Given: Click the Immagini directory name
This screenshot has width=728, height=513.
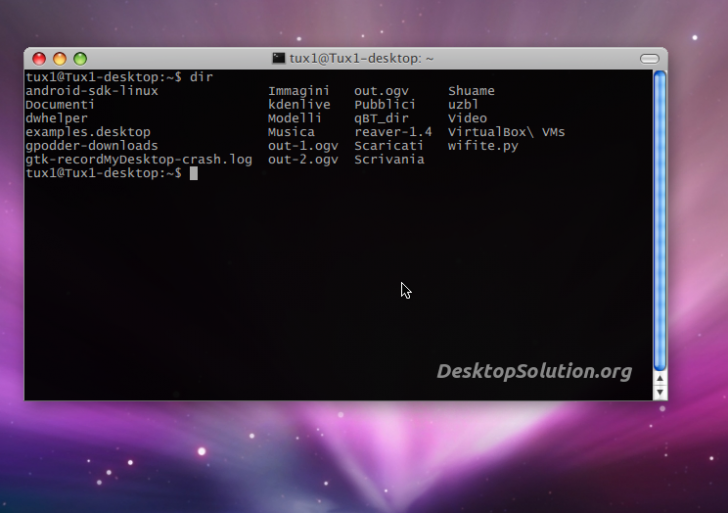Looking at the screenshot, I should (x=299, y=91).
